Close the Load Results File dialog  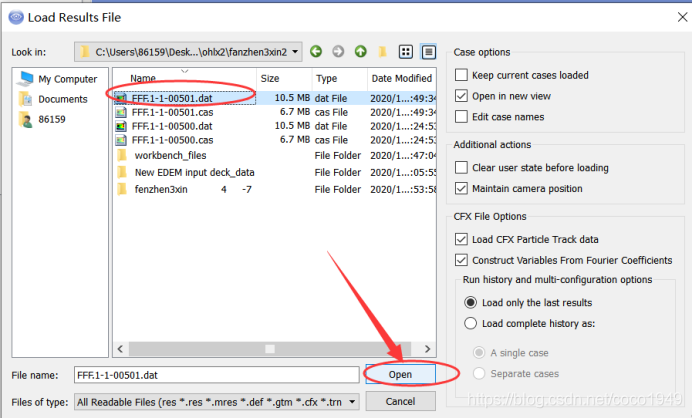[x=682, y=17]
